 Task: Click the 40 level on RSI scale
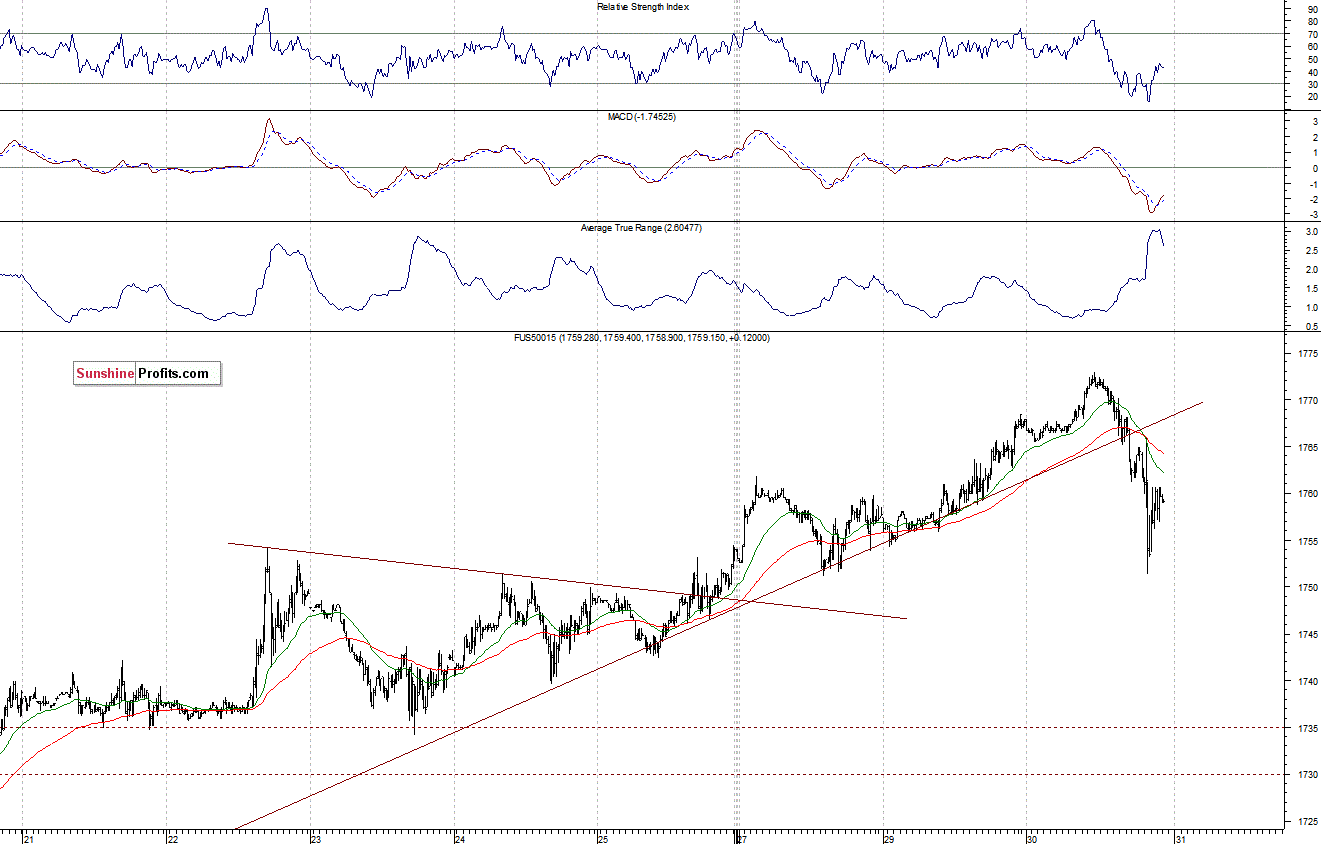[x=1312, y=72]
